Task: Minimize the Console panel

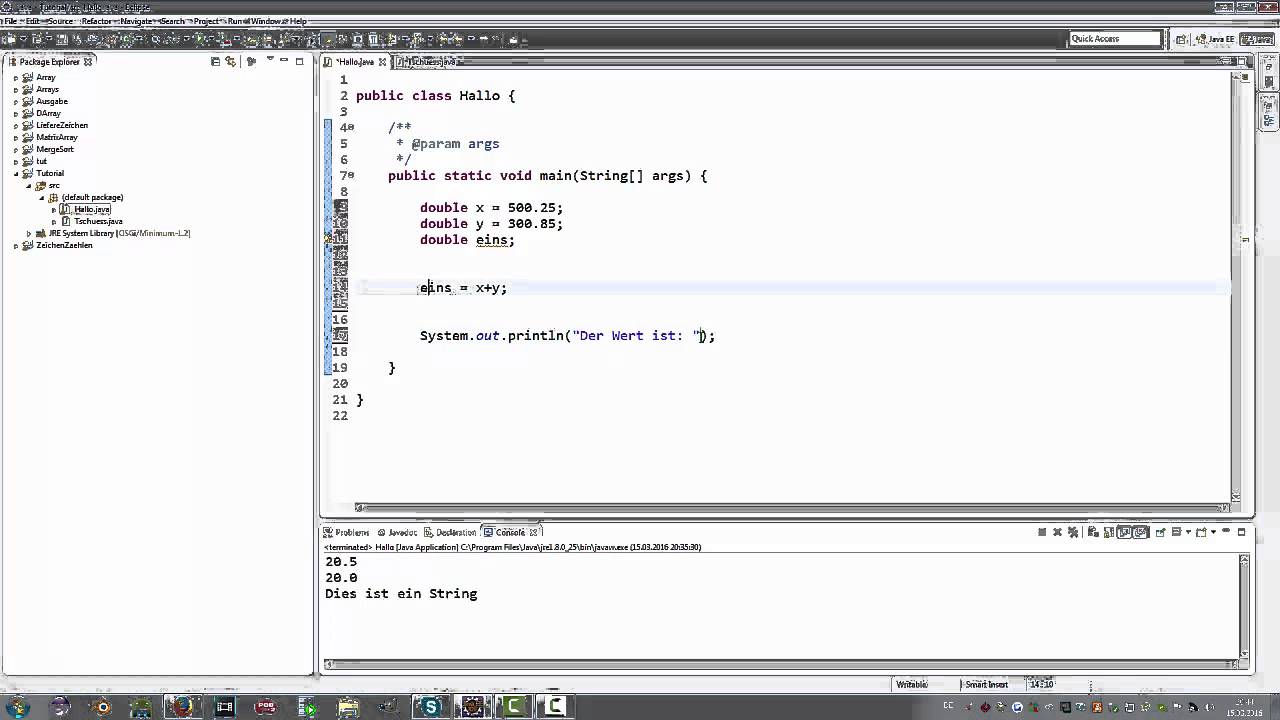Action: point(1226,531)
